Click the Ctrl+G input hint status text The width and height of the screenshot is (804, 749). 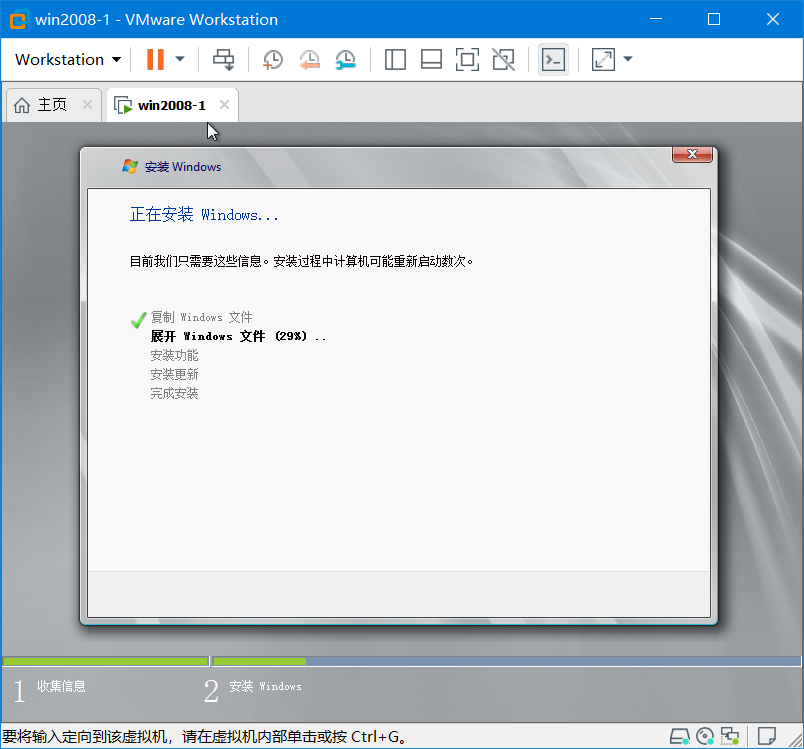coord(205,737)
